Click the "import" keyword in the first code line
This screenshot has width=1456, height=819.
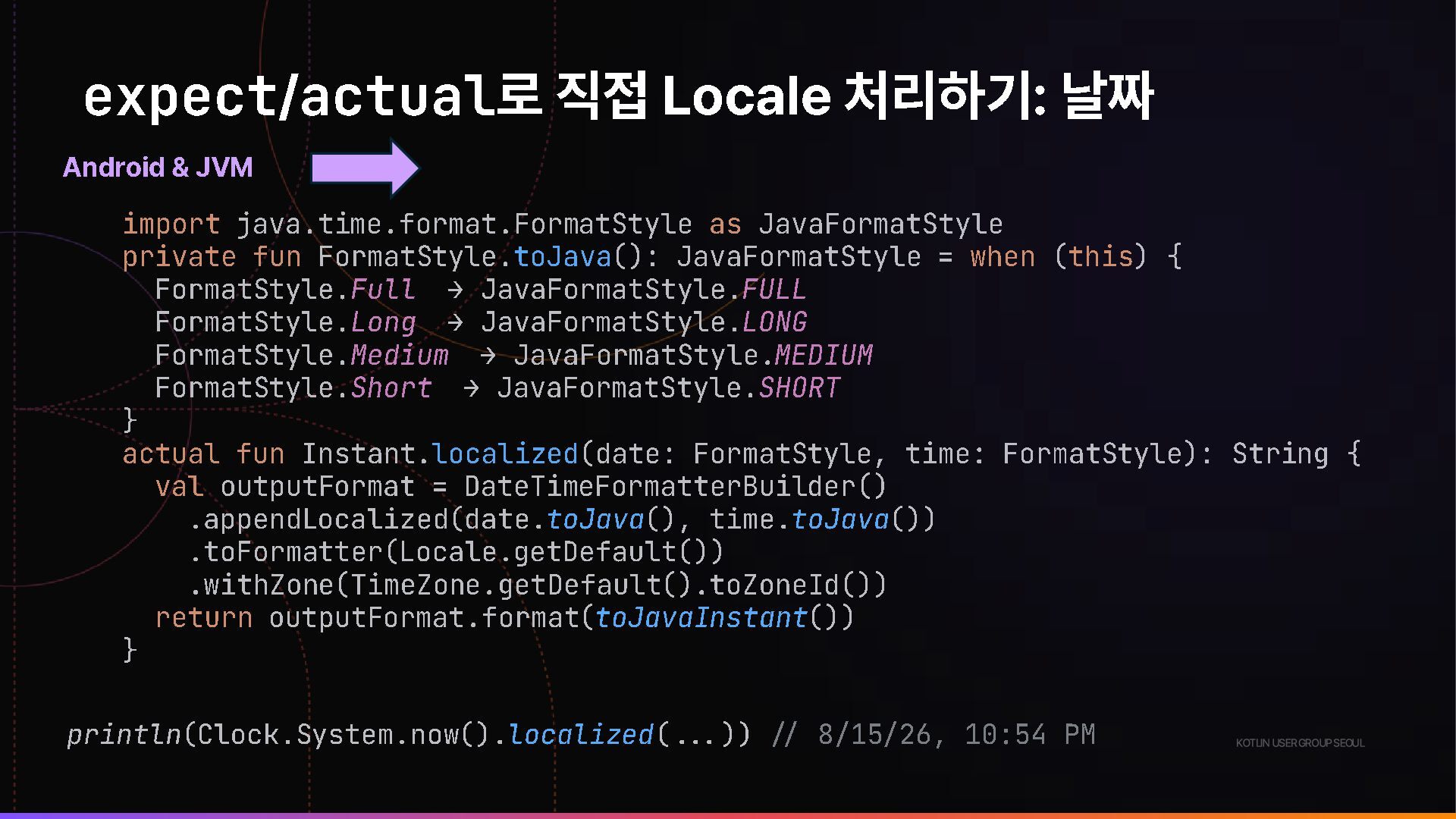pos(171,224)
